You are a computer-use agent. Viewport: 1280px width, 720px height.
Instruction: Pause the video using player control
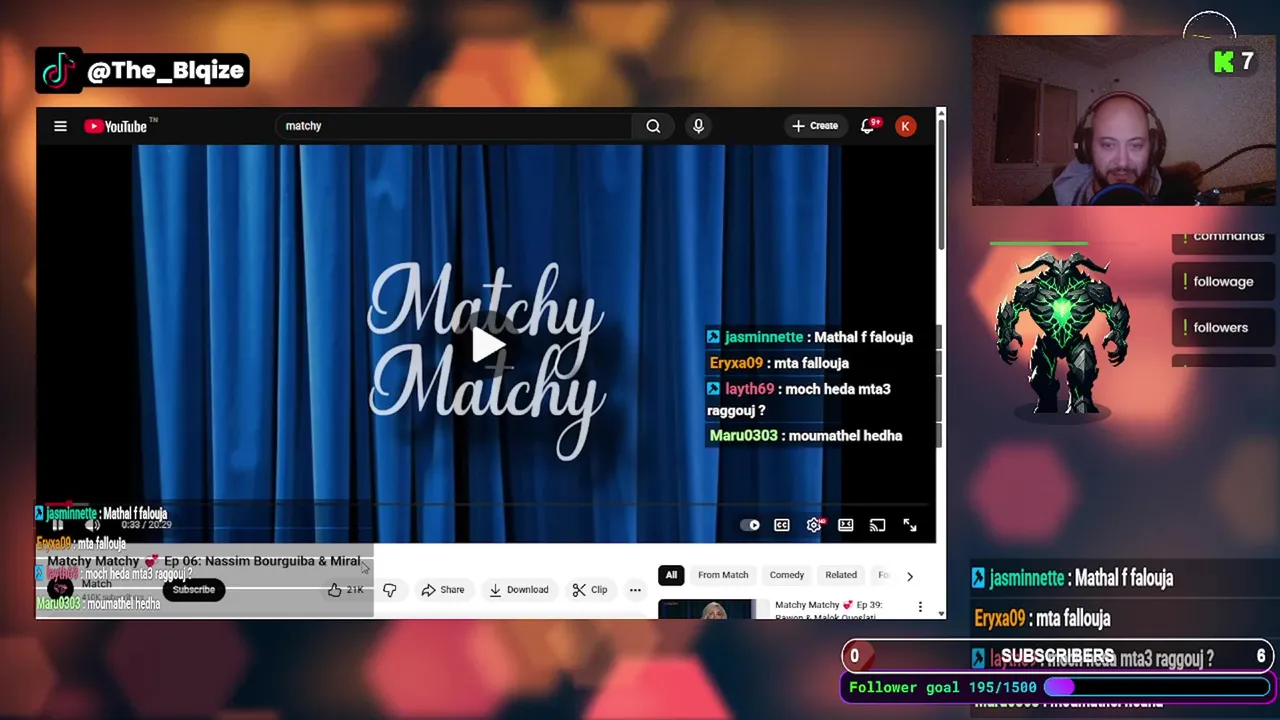pos(57,525)
